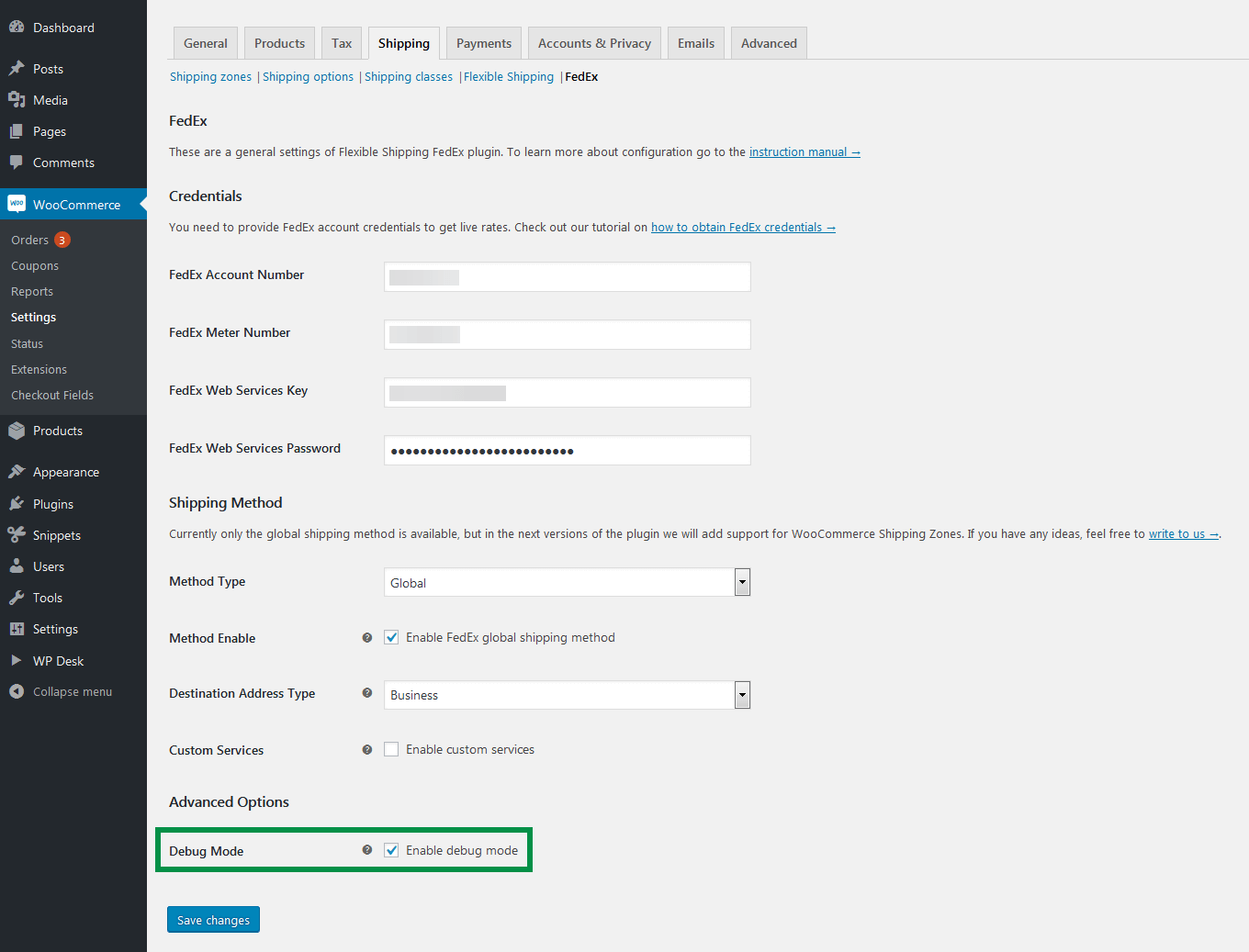The image size is (1249, 952).
Task: Follow how to obtain FedEx credentials link
Action: (743, 227)
